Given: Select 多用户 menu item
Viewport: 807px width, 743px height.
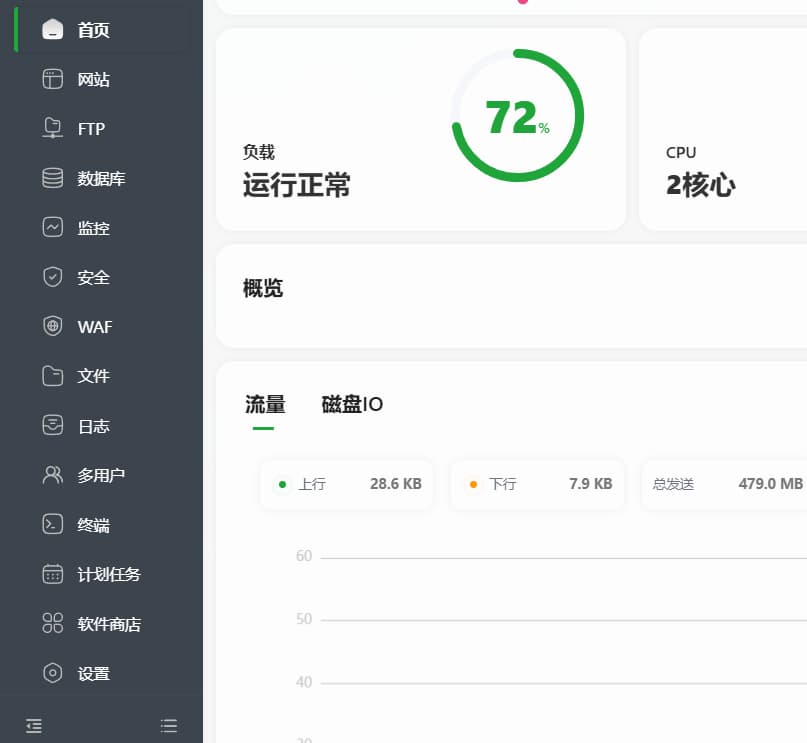Looking at the screenshot, I should 101,475.
